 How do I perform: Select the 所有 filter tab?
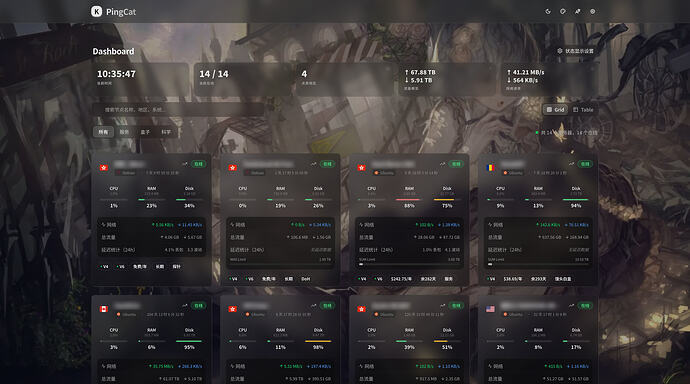(103, 132)
